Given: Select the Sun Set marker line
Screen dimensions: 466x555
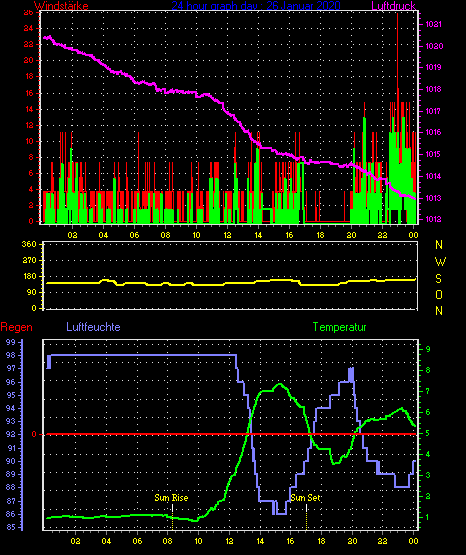Looking at the screenshot, I should [306, 517].
